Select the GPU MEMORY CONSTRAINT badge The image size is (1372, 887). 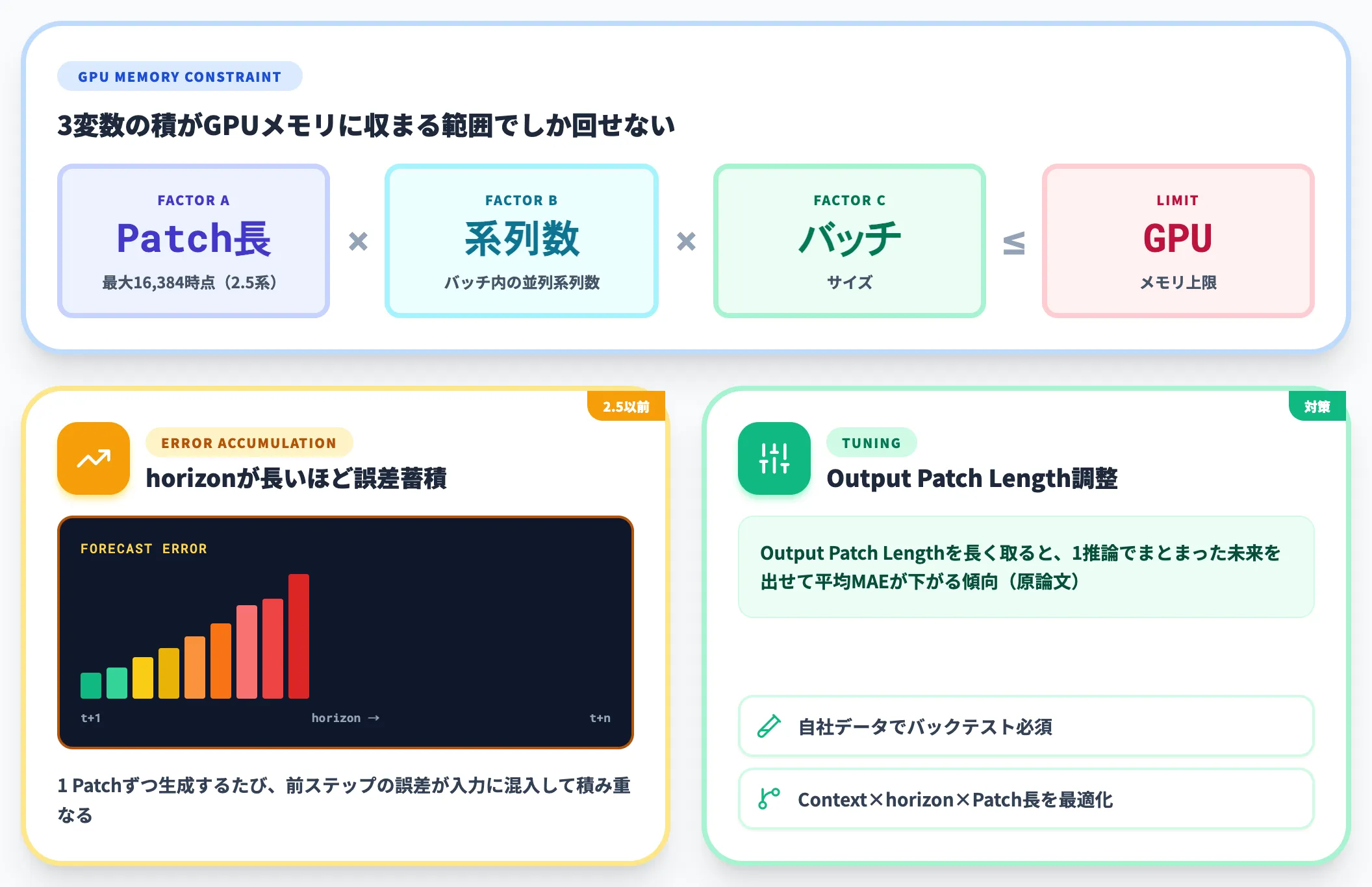[180, 77]
